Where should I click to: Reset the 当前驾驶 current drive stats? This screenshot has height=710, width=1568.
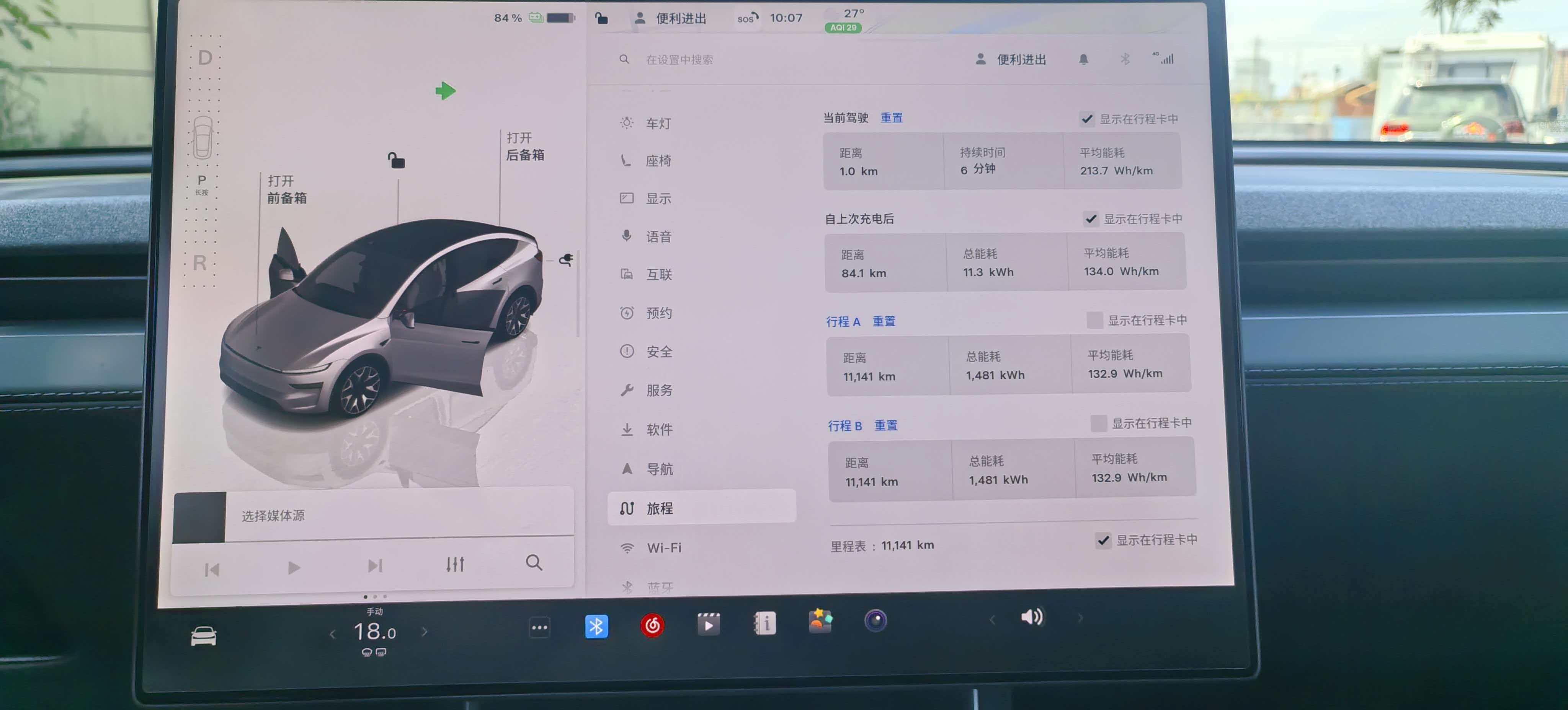pos(892,117)
